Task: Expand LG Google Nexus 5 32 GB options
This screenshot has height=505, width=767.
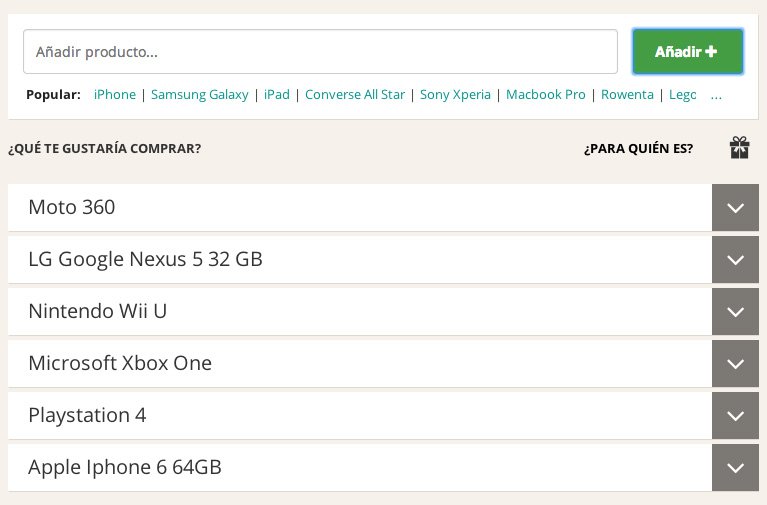Action: pos(735,259)
